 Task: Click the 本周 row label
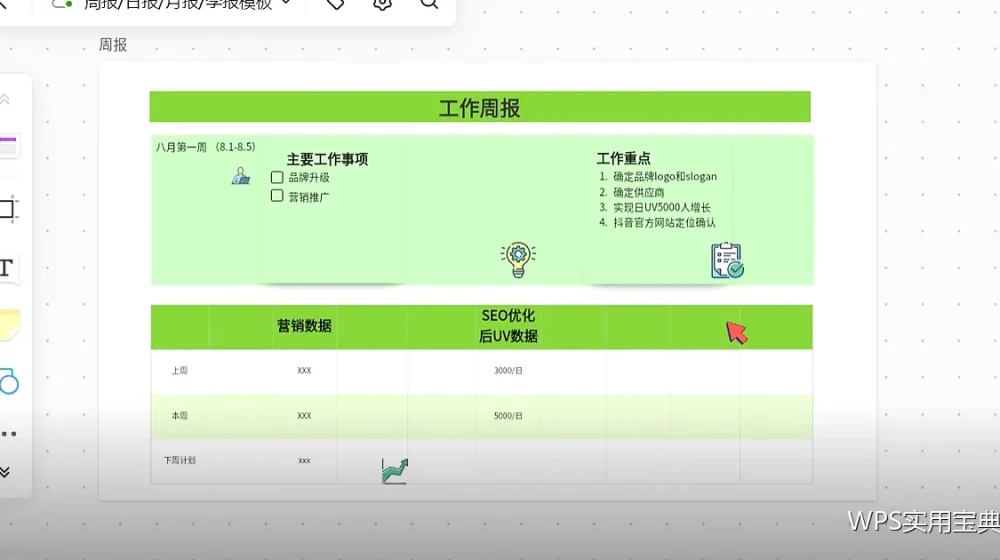[180, 416]
